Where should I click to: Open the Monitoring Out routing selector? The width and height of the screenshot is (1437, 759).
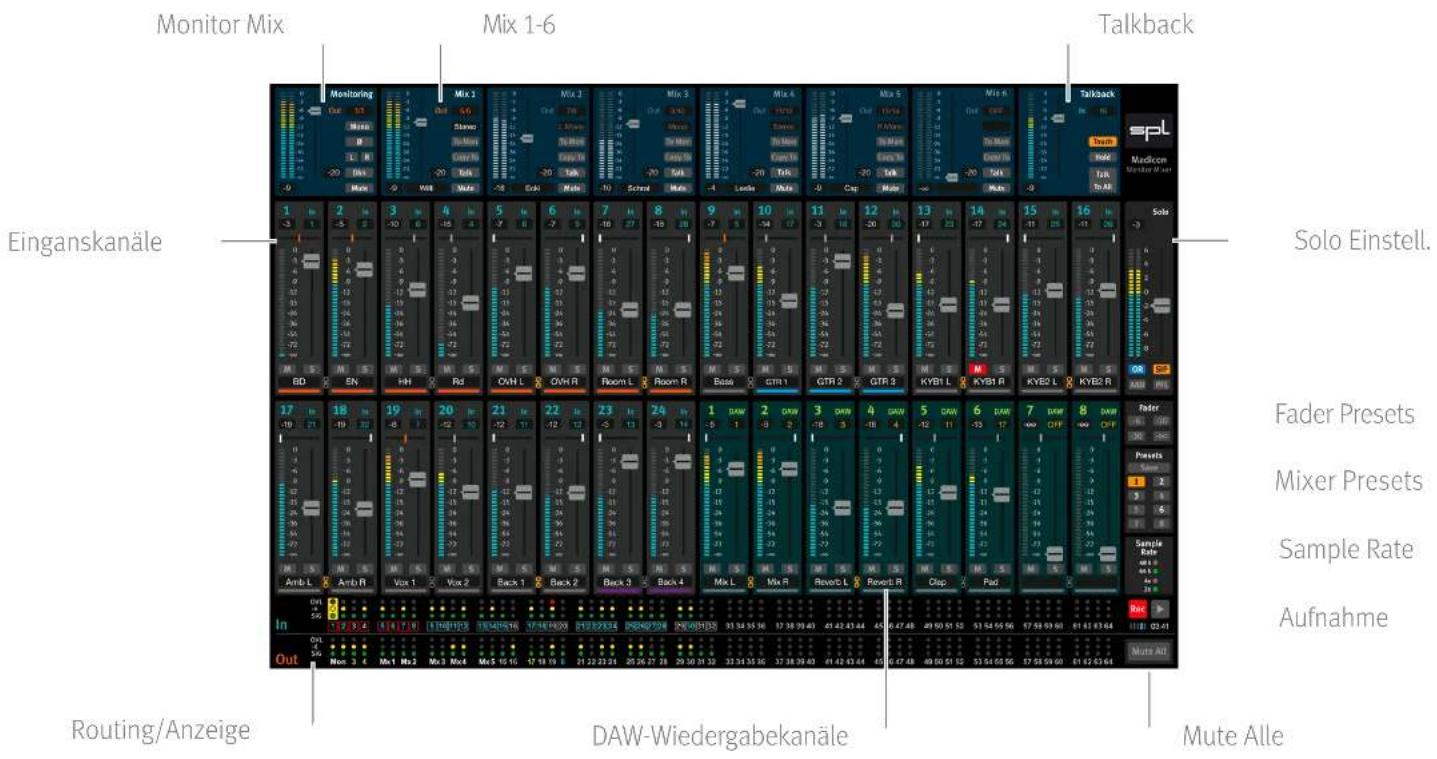pos(360,109)
